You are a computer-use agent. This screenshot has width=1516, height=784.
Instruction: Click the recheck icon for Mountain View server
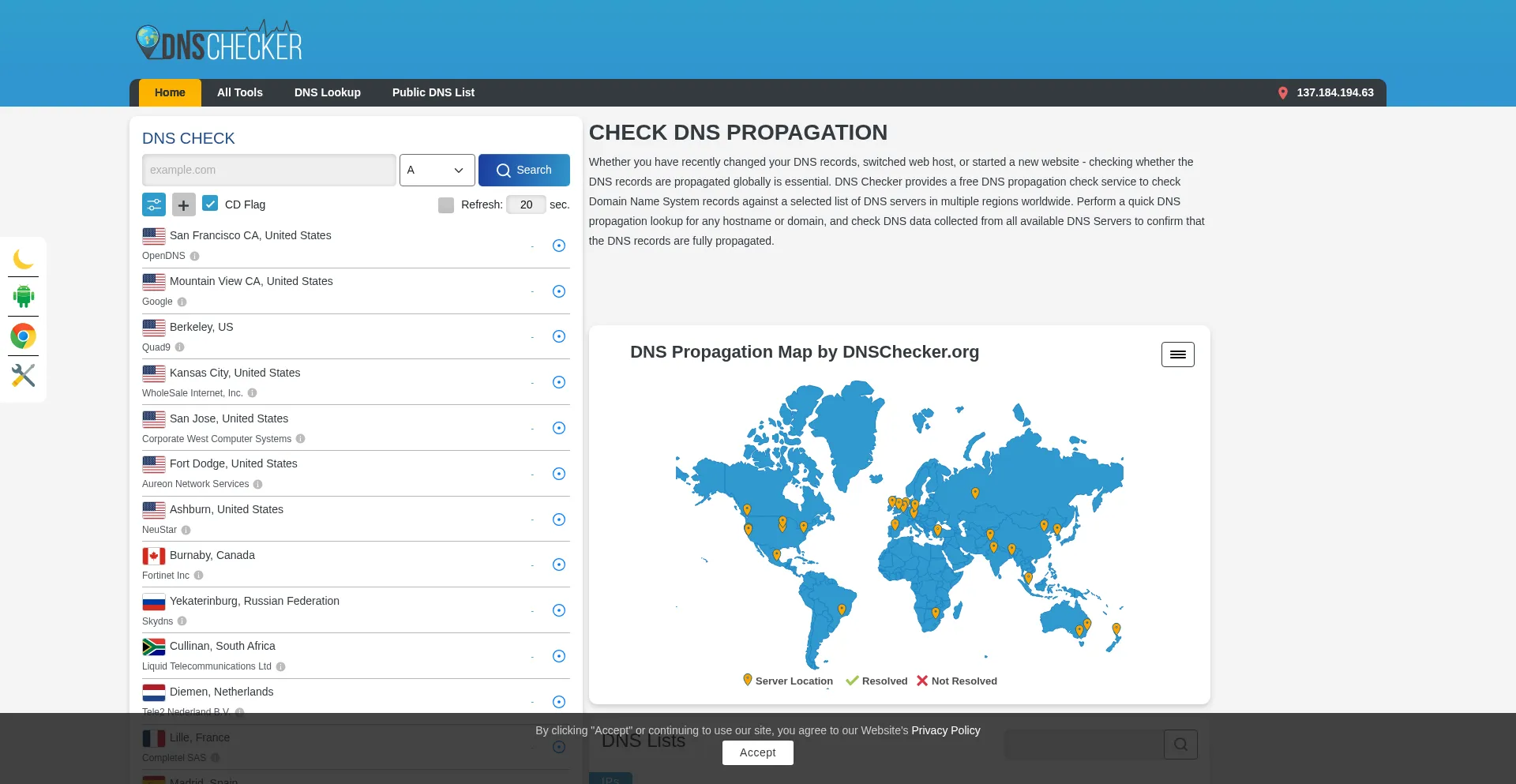point(559,291)
